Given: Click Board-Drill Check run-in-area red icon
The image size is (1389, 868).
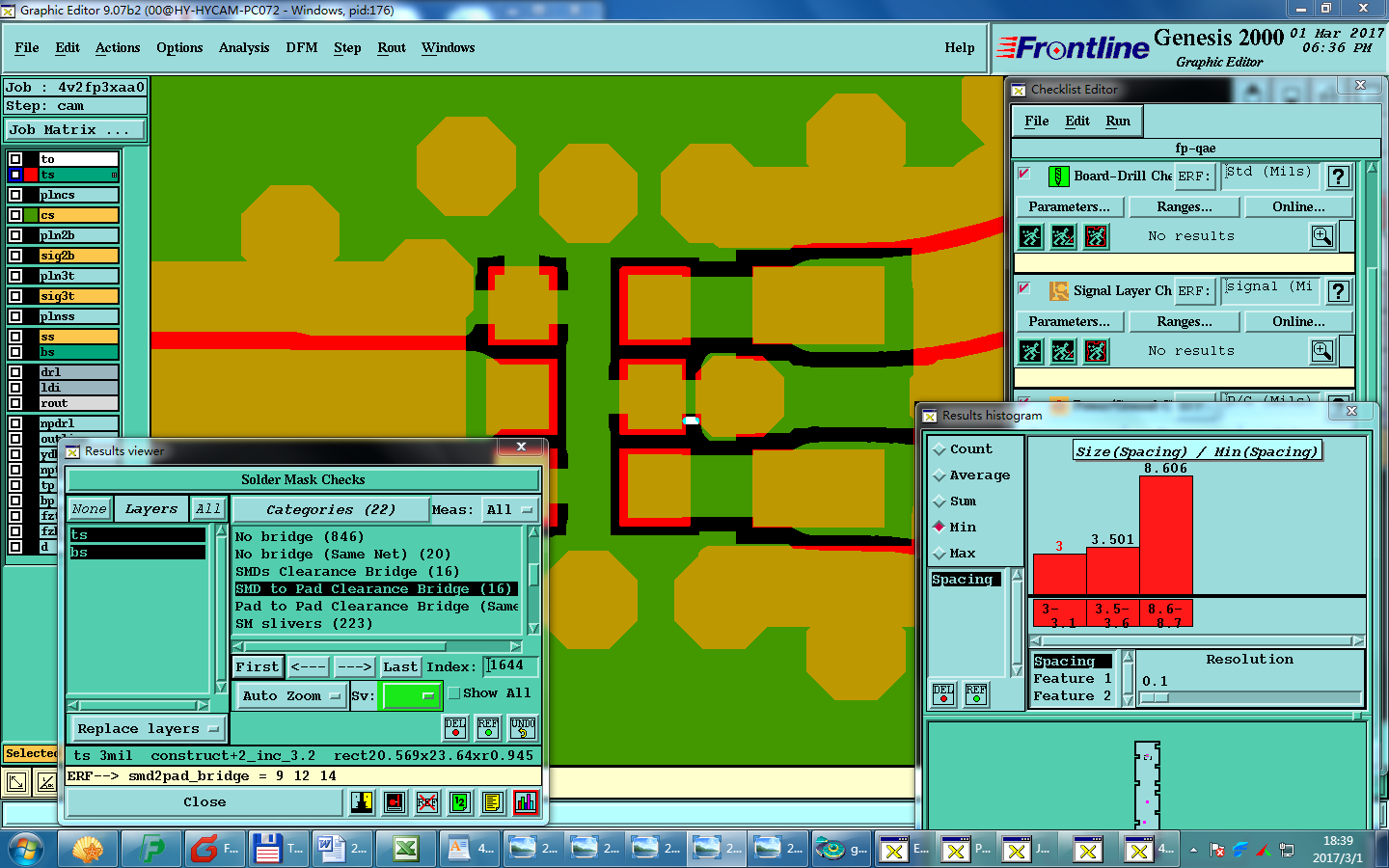Looking at the screenshot, I should 1096,236.
